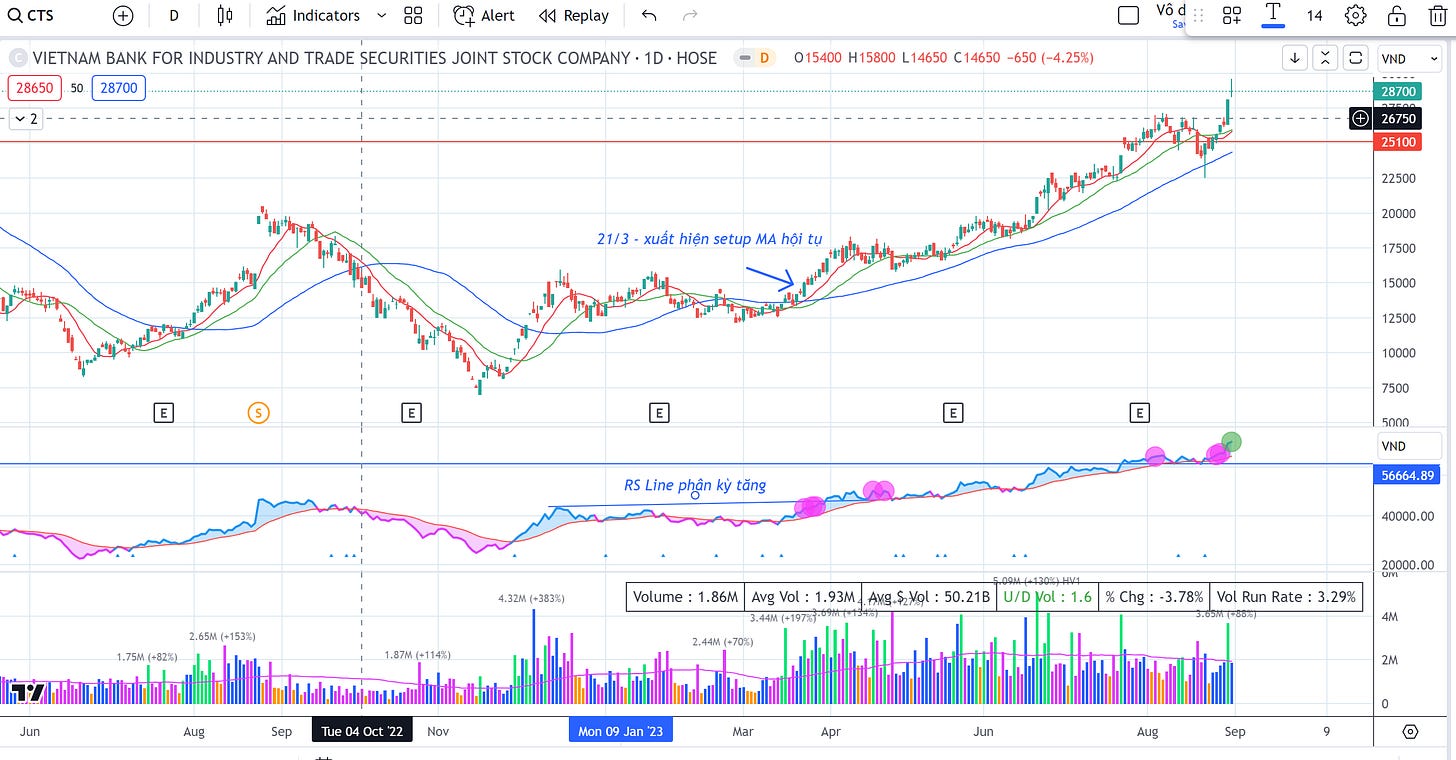Open drawing settings gear
The height and width of the screenshot is (760, 1456).
[1356, 15]
